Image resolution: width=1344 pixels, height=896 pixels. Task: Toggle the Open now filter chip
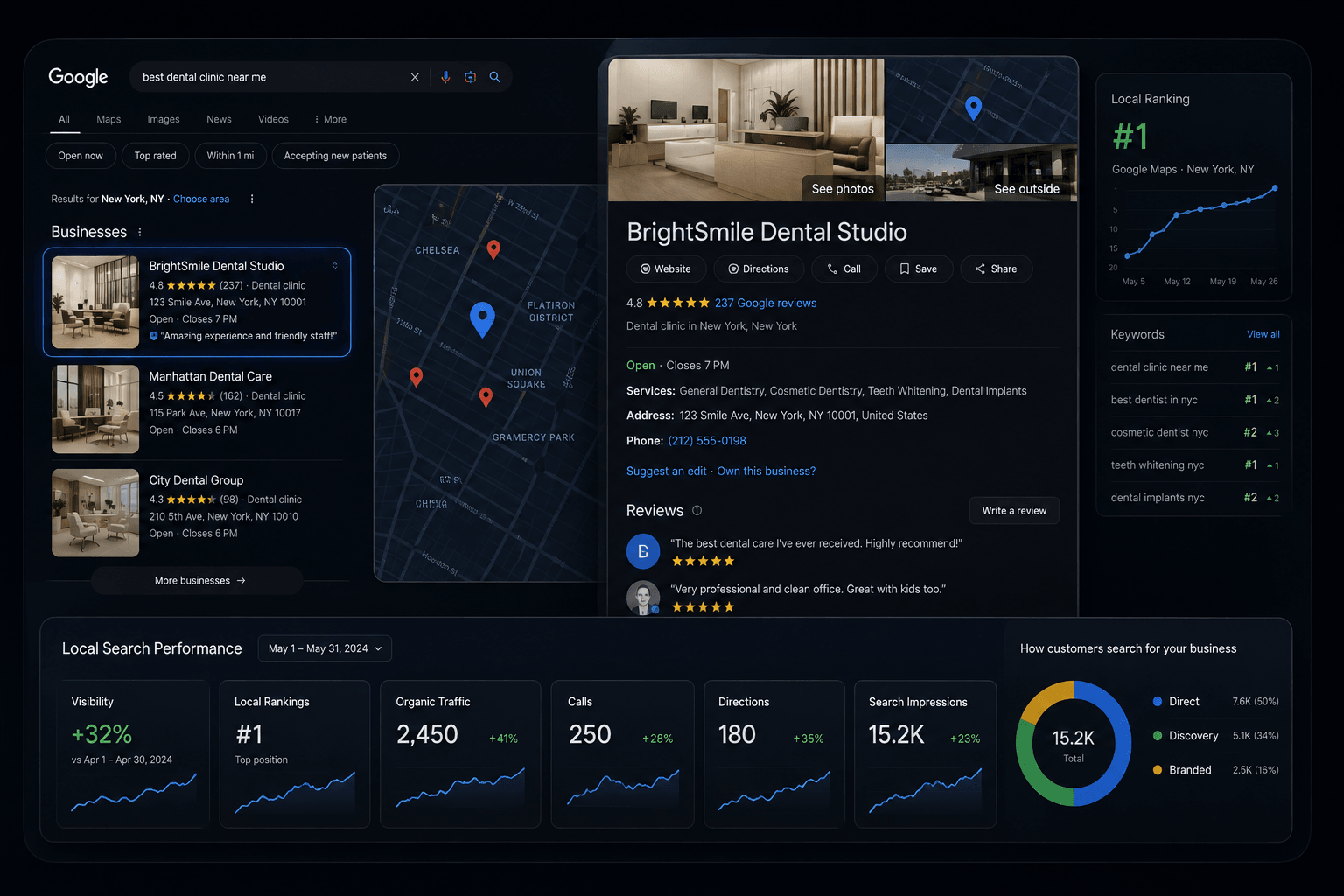pos(80,156)
